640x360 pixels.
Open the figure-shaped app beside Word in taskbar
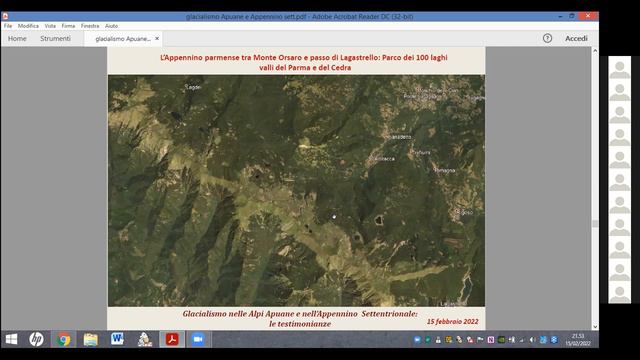point(144,339)
